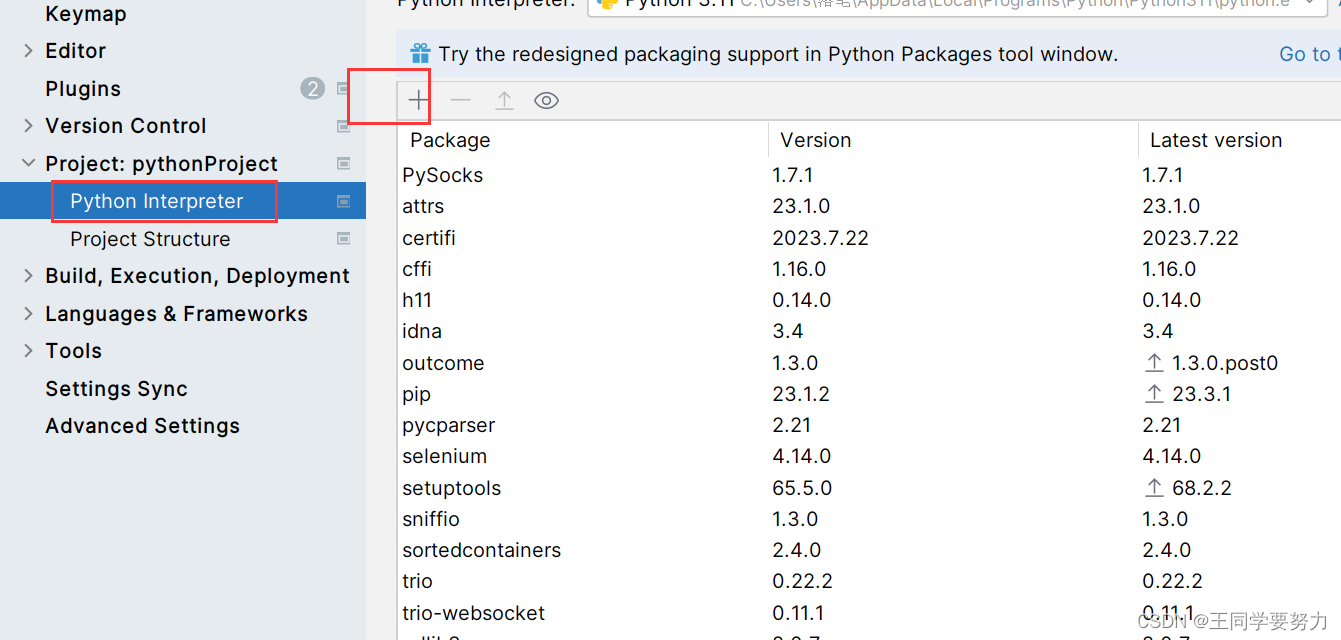The height and width of the screenshot is (640, 1341).
Task: Expand the Version Control section
Action: (28, 126)
